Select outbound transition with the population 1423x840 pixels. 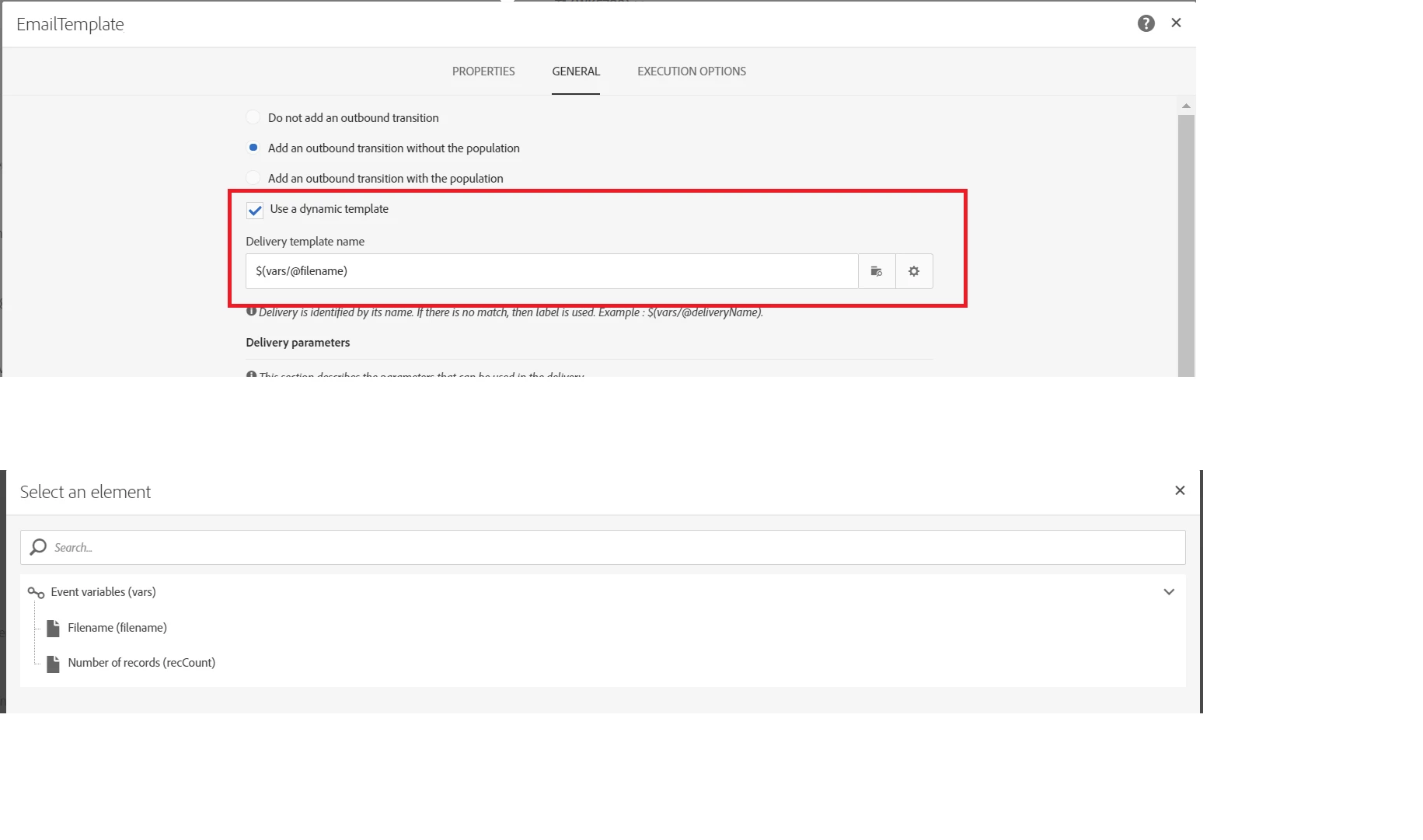coord(253,178)
